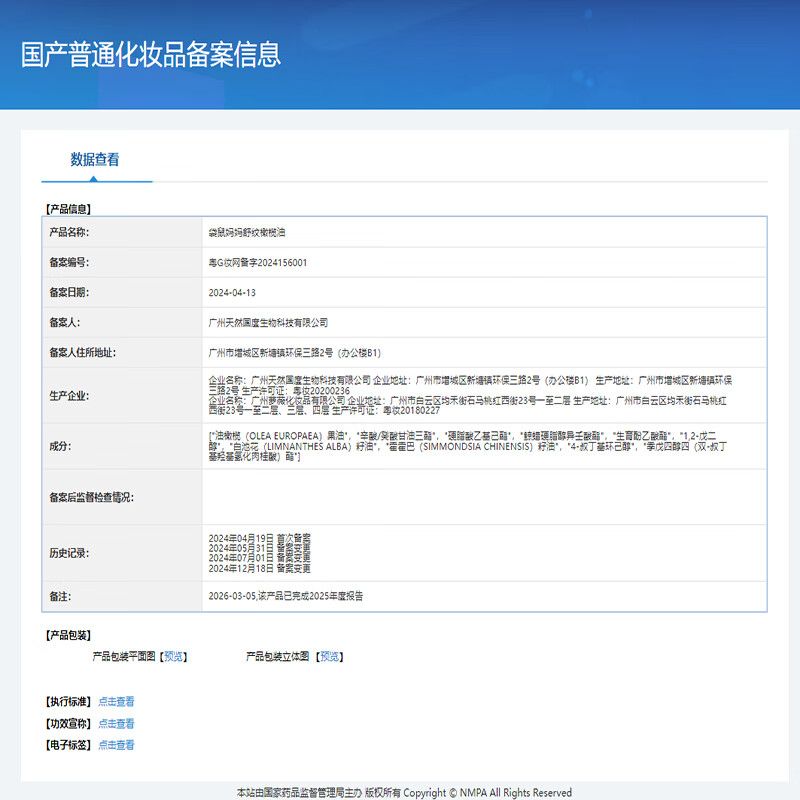800x800 pixels.
Task: Click the 产品名称 row label
Action: click(x=69, y=232)
